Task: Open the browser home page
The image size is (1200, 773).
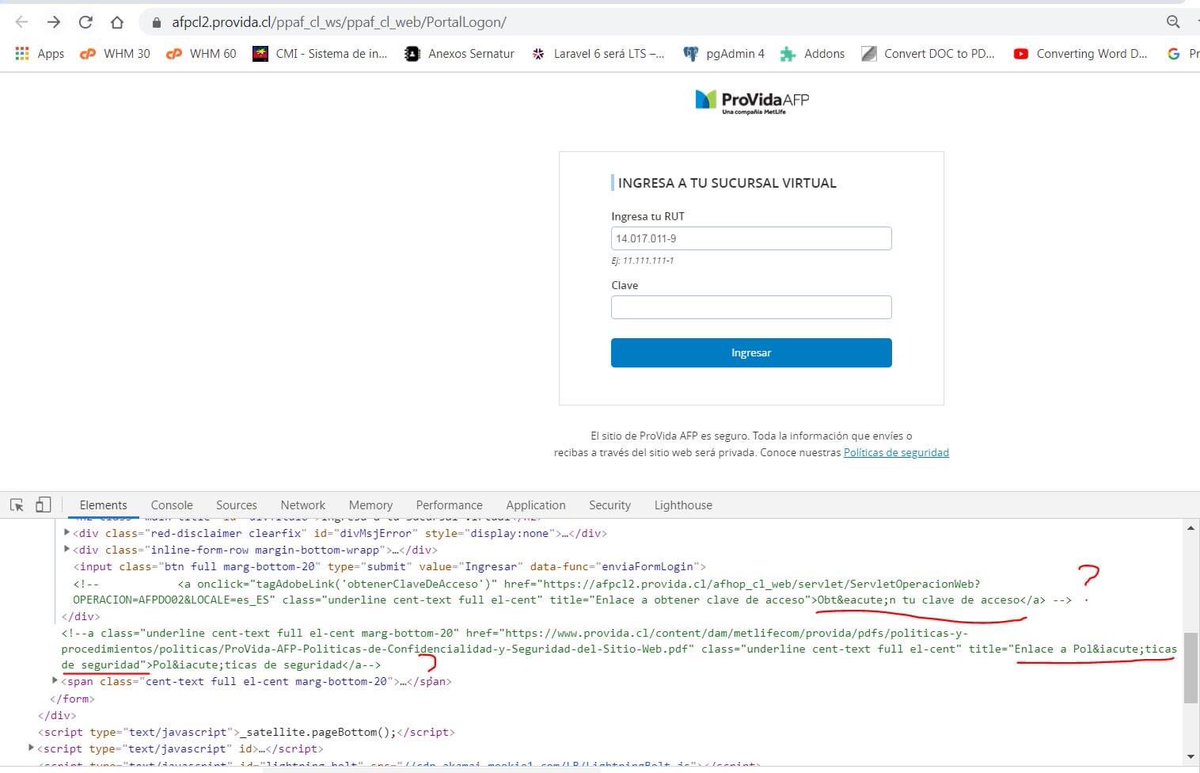Action: tap(117, 22)
